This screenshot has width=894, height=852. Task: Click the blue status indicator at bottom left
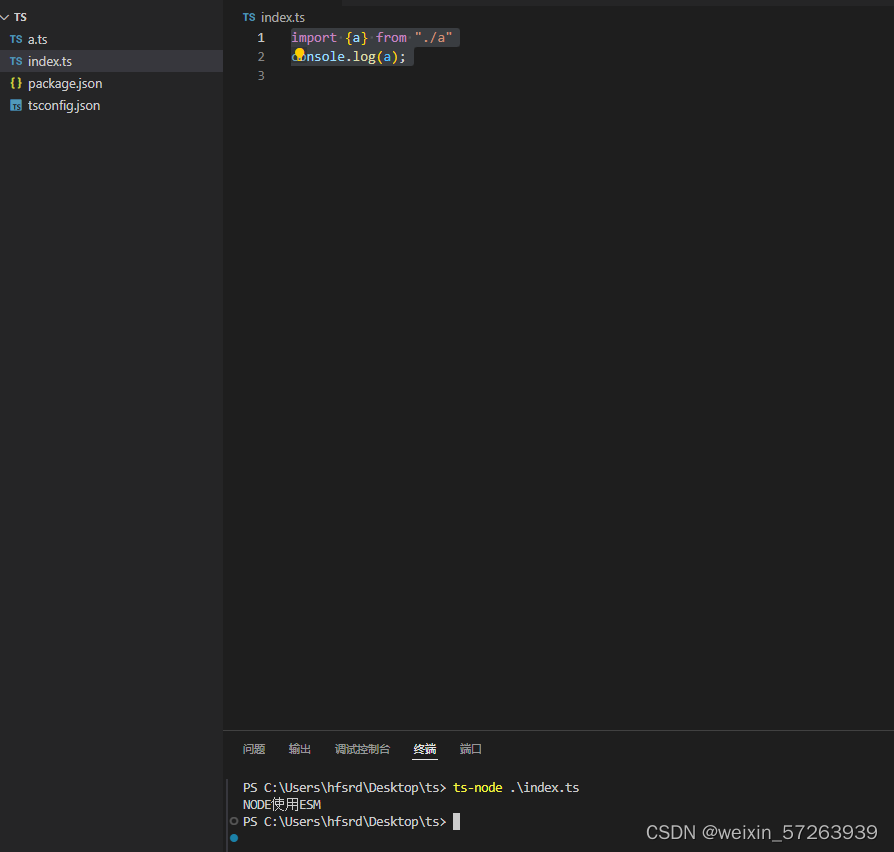click(x=233, y=838)
